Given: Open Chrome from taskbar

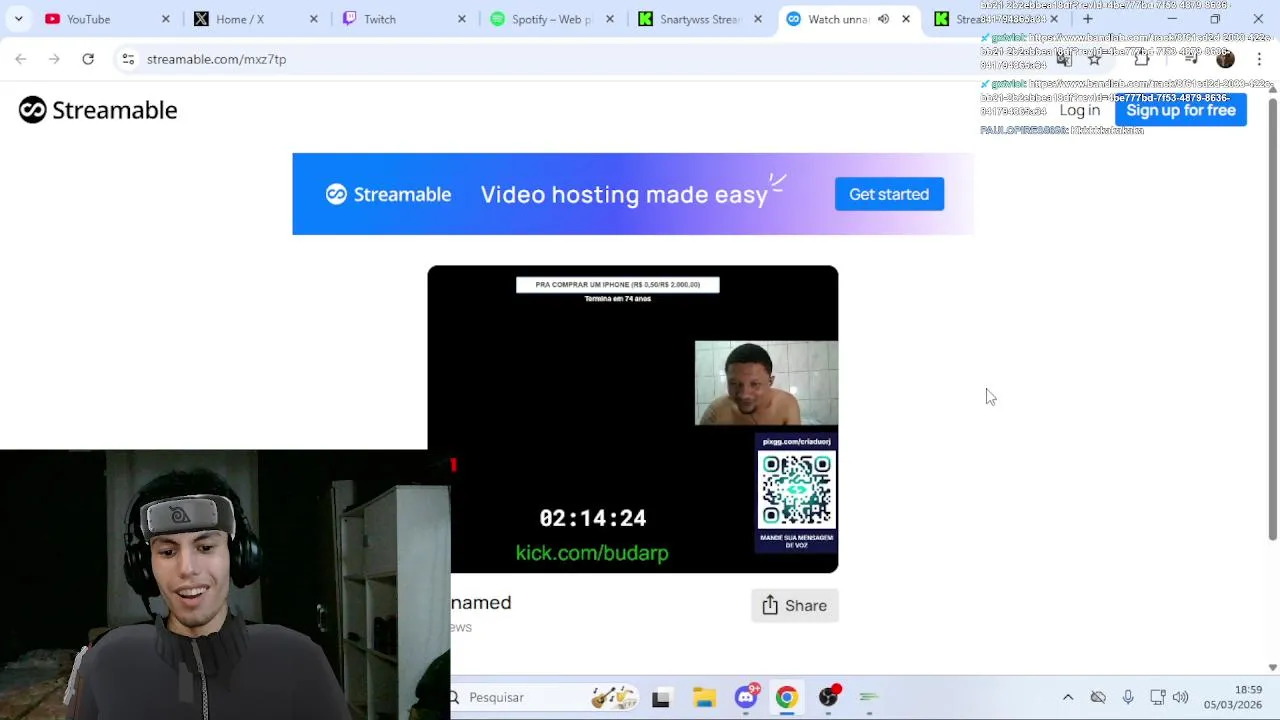Looking at the screenshot, I should (787, 698).
